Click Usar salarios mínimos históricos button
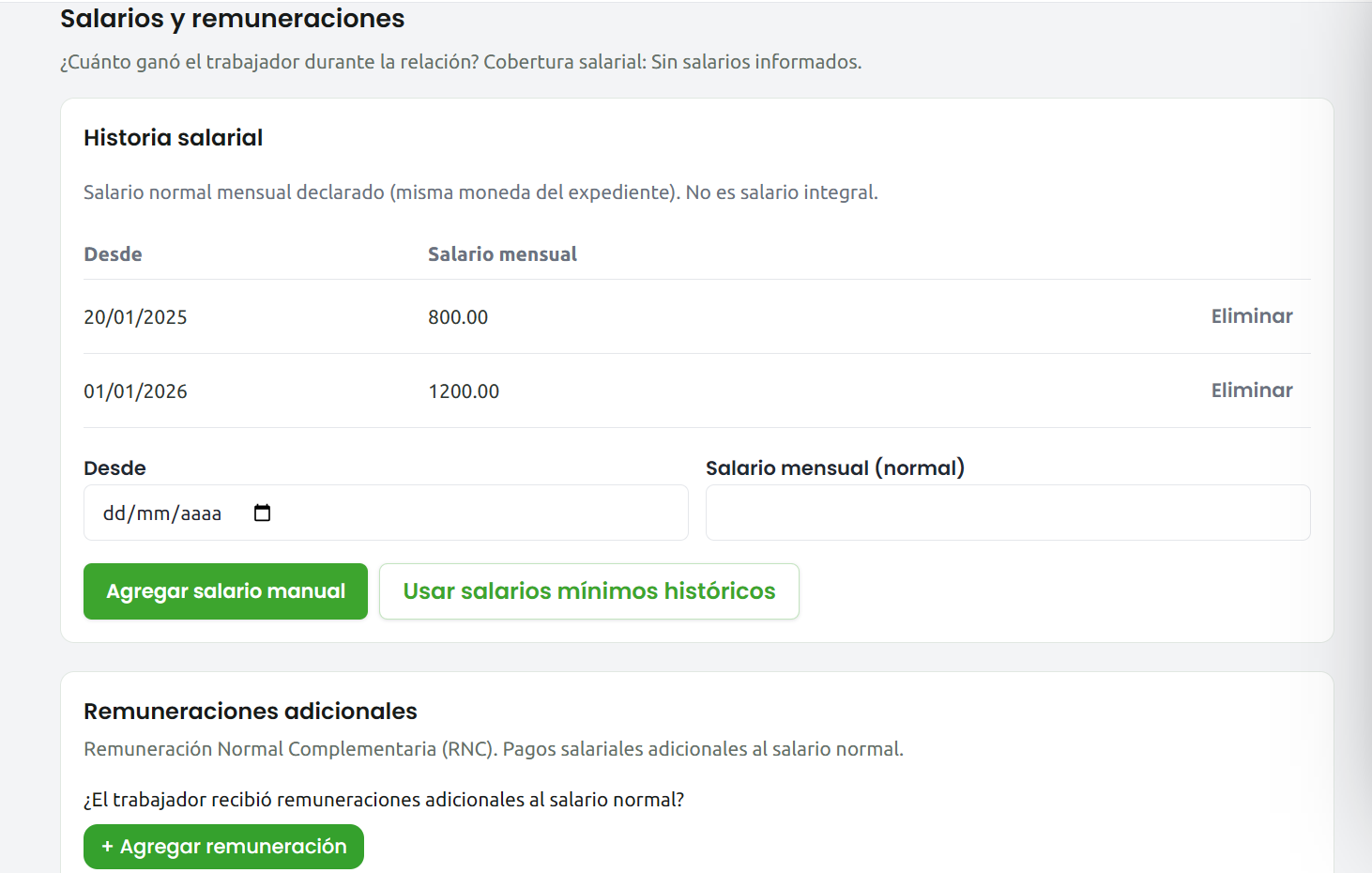The height and width of the screenshot is (873, 1372). click(x=589, y=591)
